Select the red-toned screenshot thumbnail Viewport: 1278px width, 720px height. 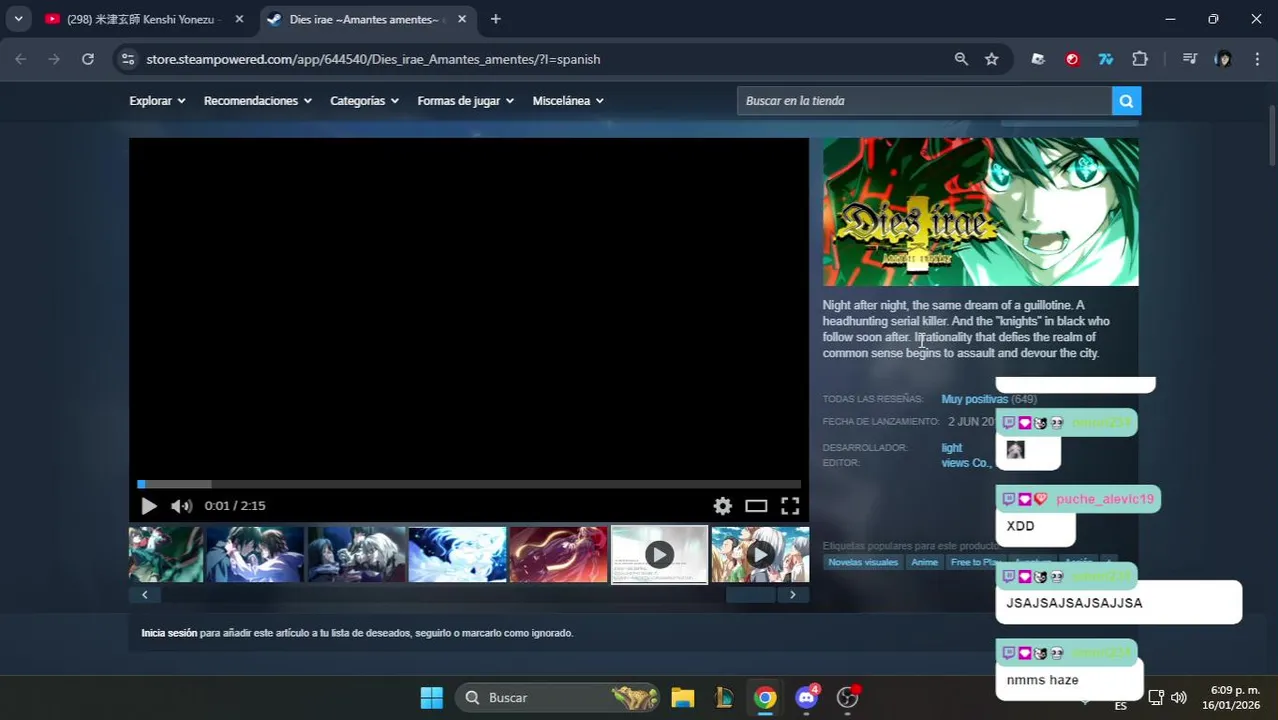pyautogui.click(x=558, y=555)
